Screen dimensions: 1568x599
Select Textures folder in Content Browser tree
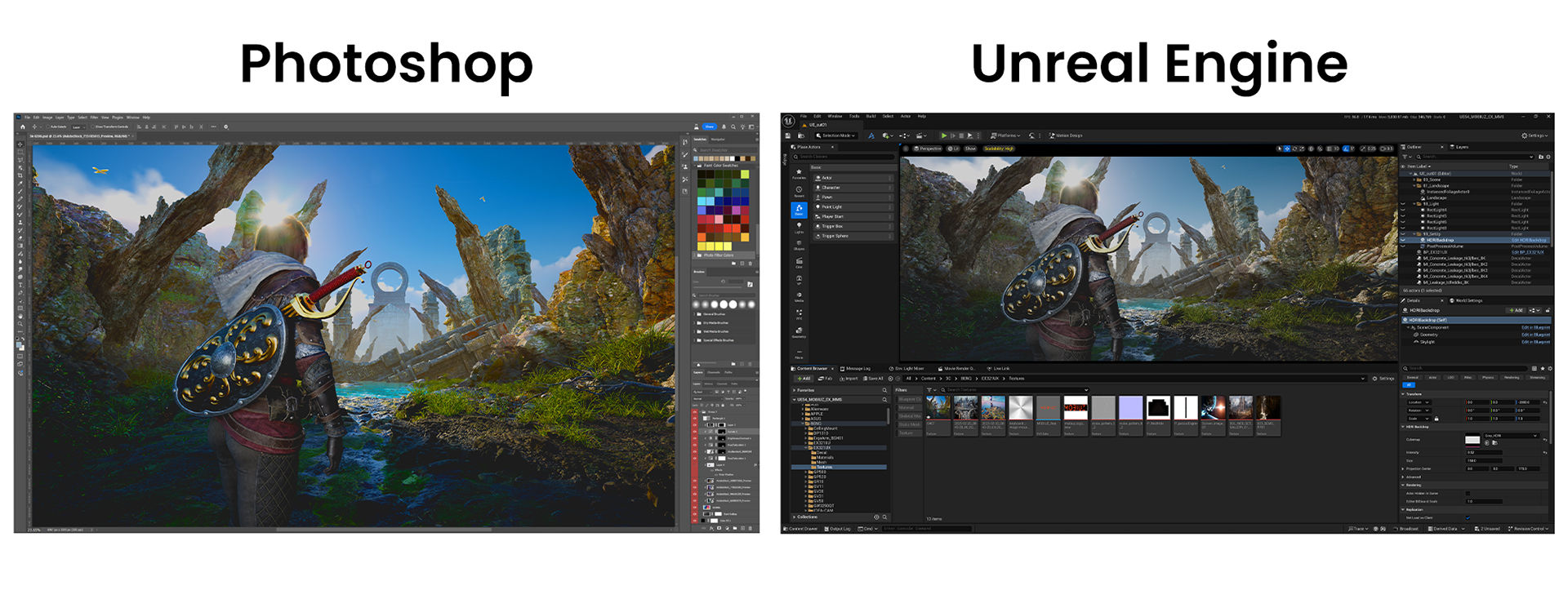pyautogui.click(x=839, y=467)
